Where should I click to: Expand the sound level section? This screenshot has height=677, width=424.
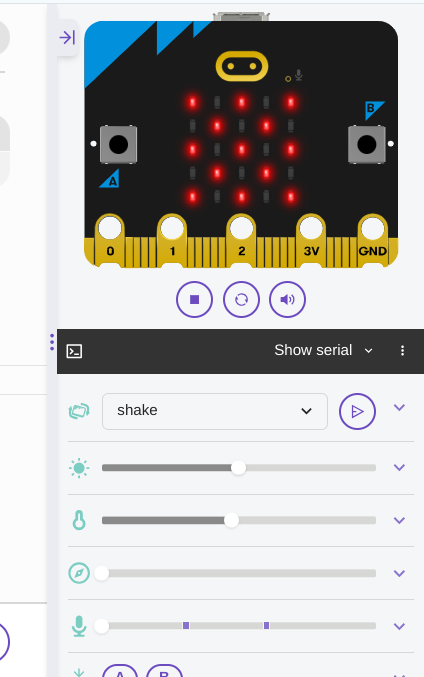point(399,626)
